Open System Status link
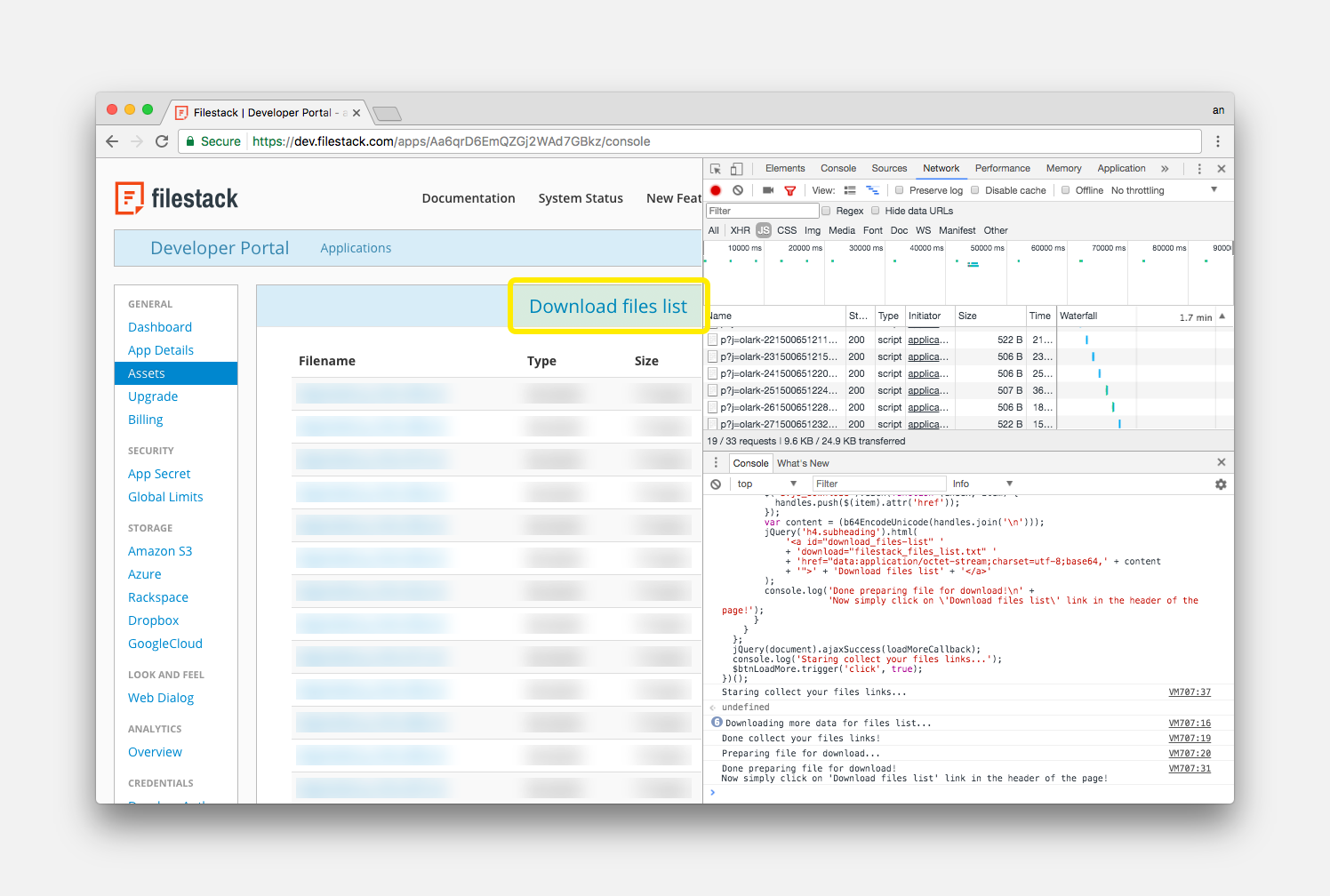 pyautogui.click(x=581, y=198)
